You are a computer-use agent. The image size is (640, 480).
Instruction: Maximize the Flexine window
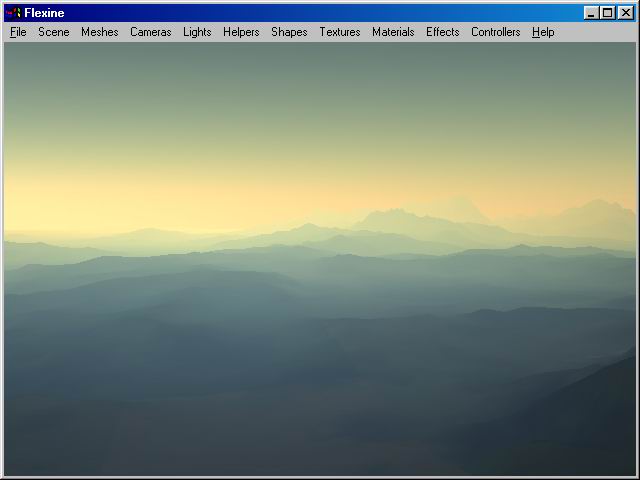(x=607, y=13)
